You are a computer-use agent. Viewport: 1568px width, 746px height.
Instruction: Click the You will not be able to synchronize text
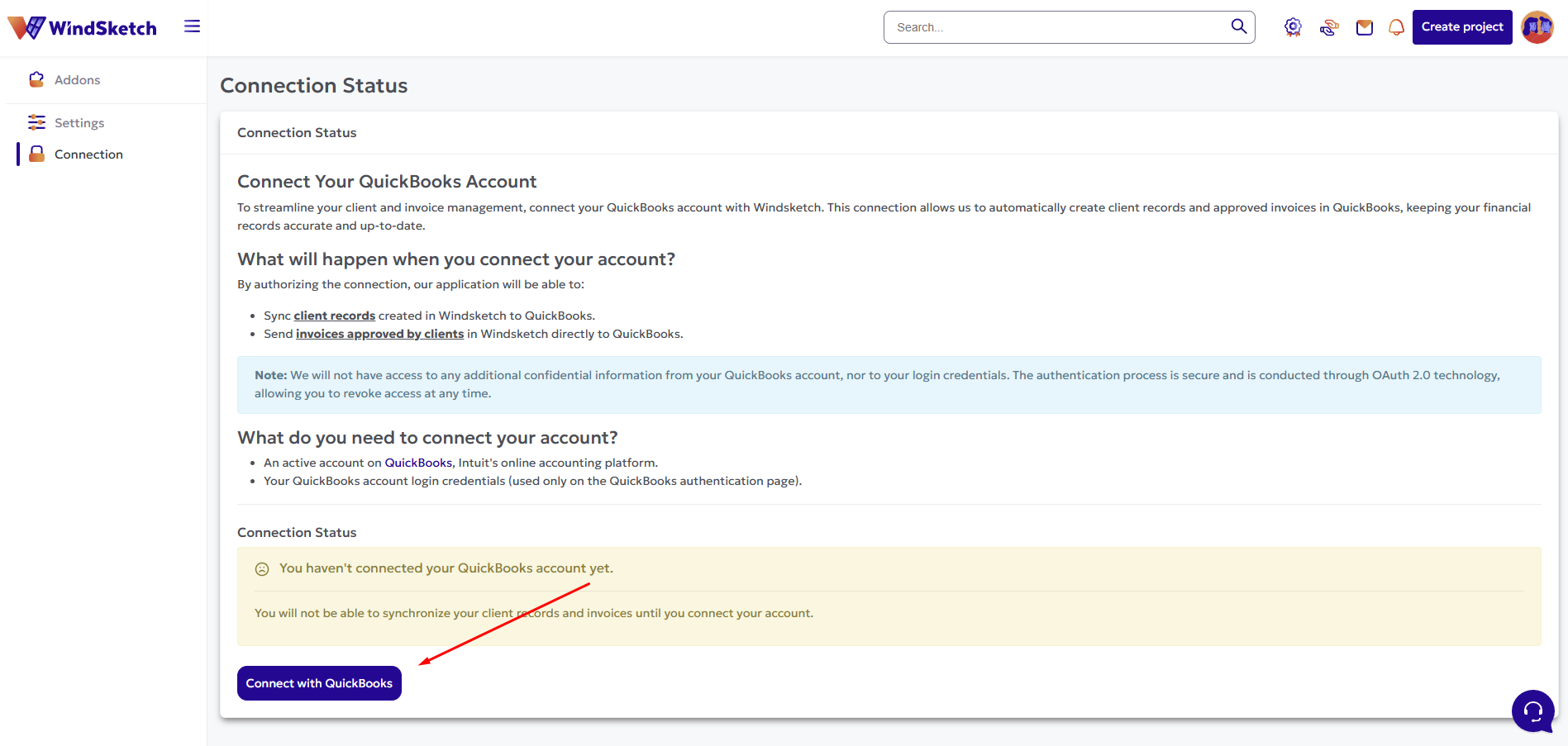pyautogui.click(x=534, y=613)
